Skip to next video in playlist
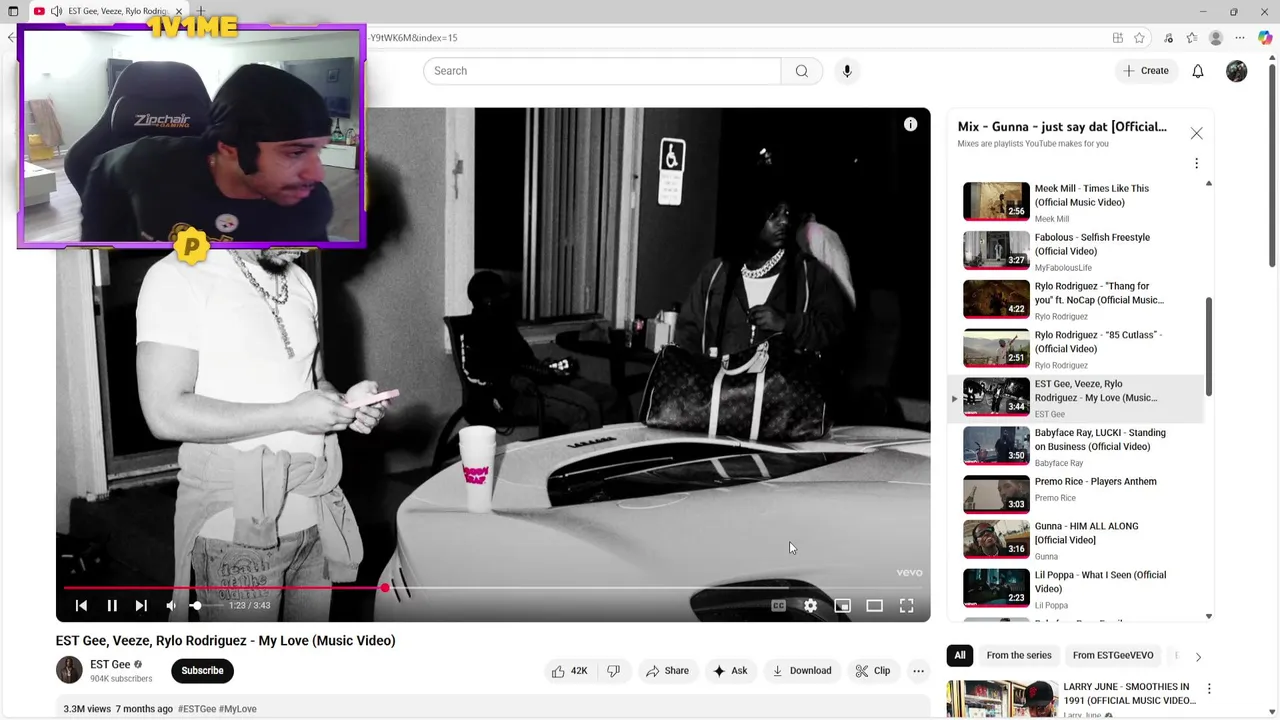This screenshot has width=1280, height=720. [x=141, y=605]
